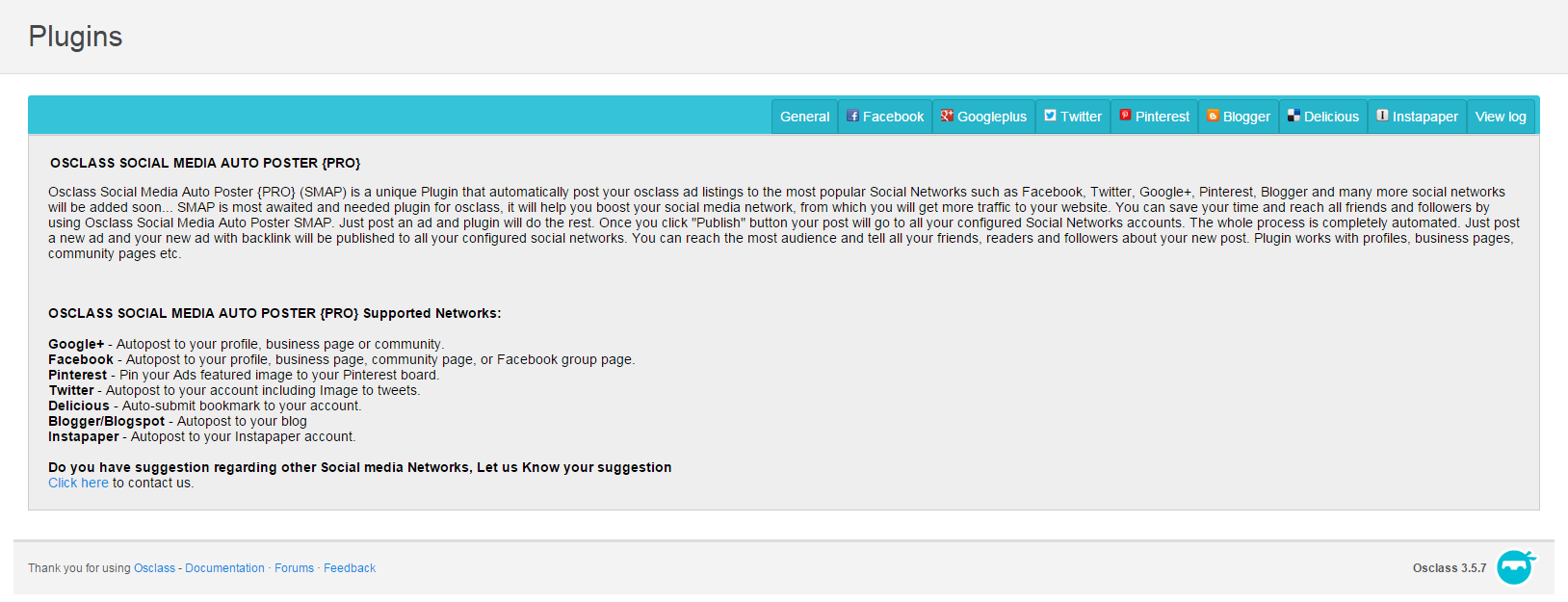The height and width of the screenshot is (602, 1568).
Task: Click the 'Click here' contact link
Action: [x=78, y=483]
